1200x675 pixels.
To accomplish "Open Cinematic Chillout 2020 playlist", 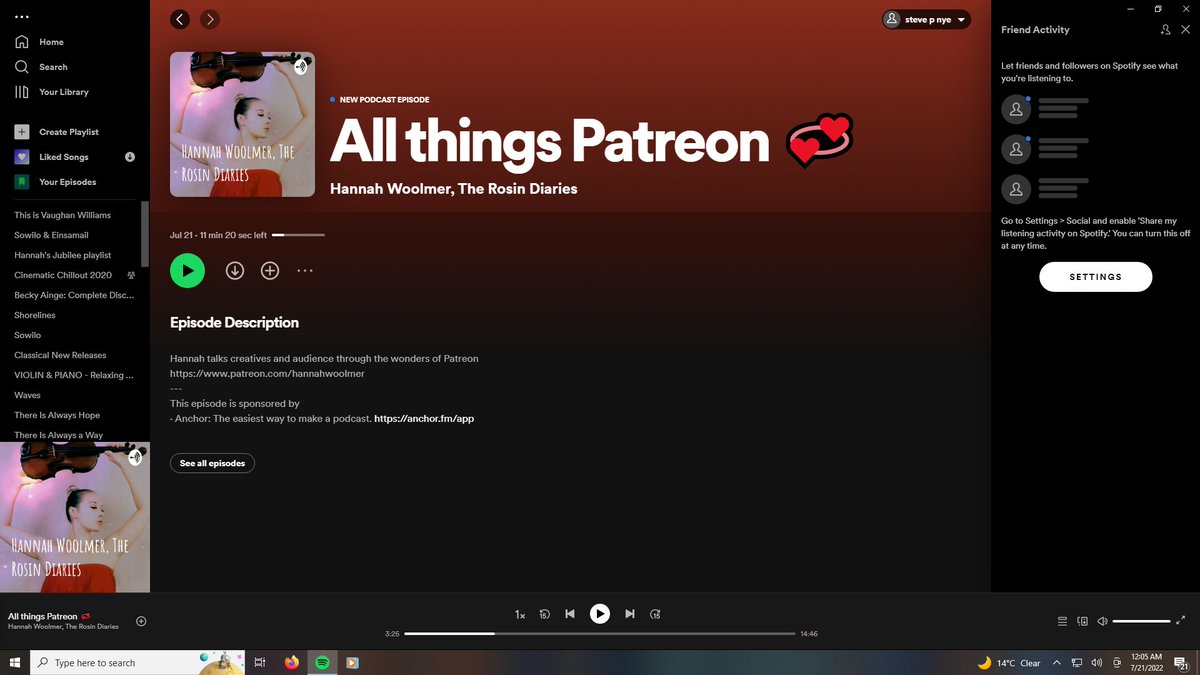I will point(63,275).
